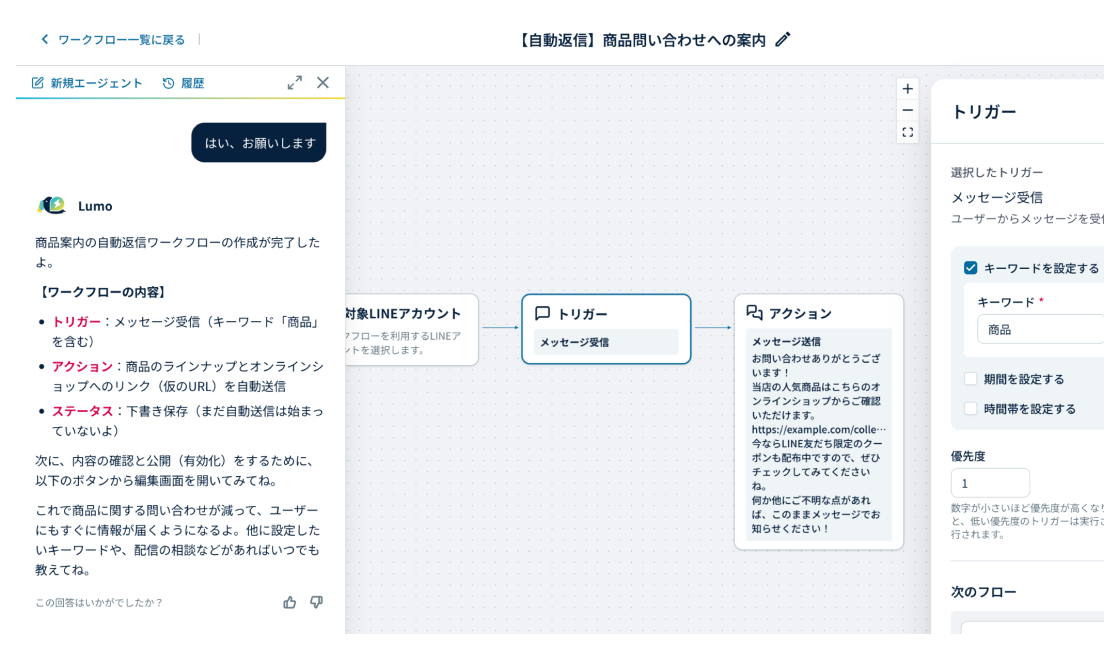Viewport: 1120px width, 650px height.
Task: Close the Lumo agent chat panel
Action: [323, 83]
